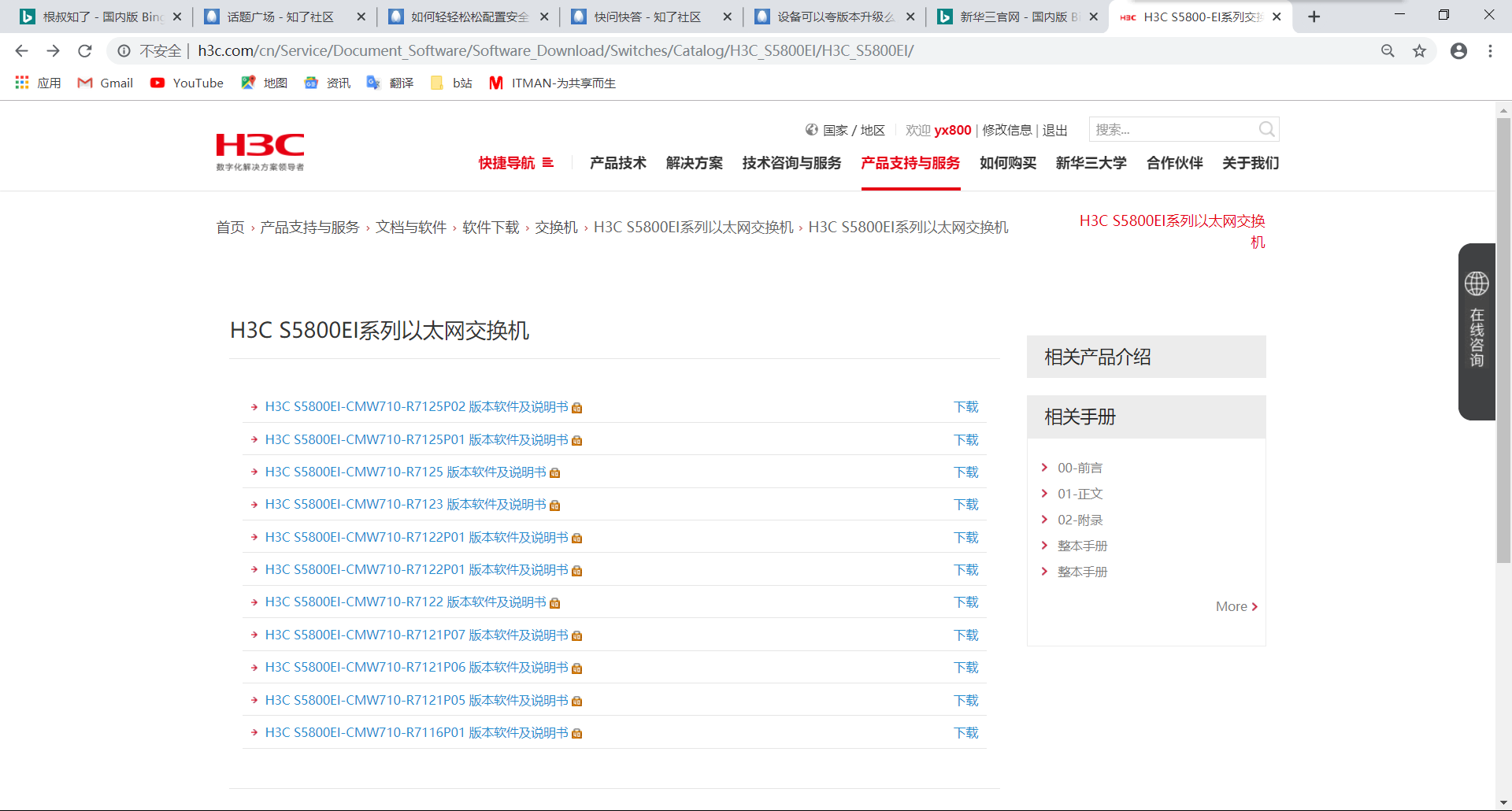Click the browser address bar URL
Screen dimensions: 1512x811
[x=556, y=51]
